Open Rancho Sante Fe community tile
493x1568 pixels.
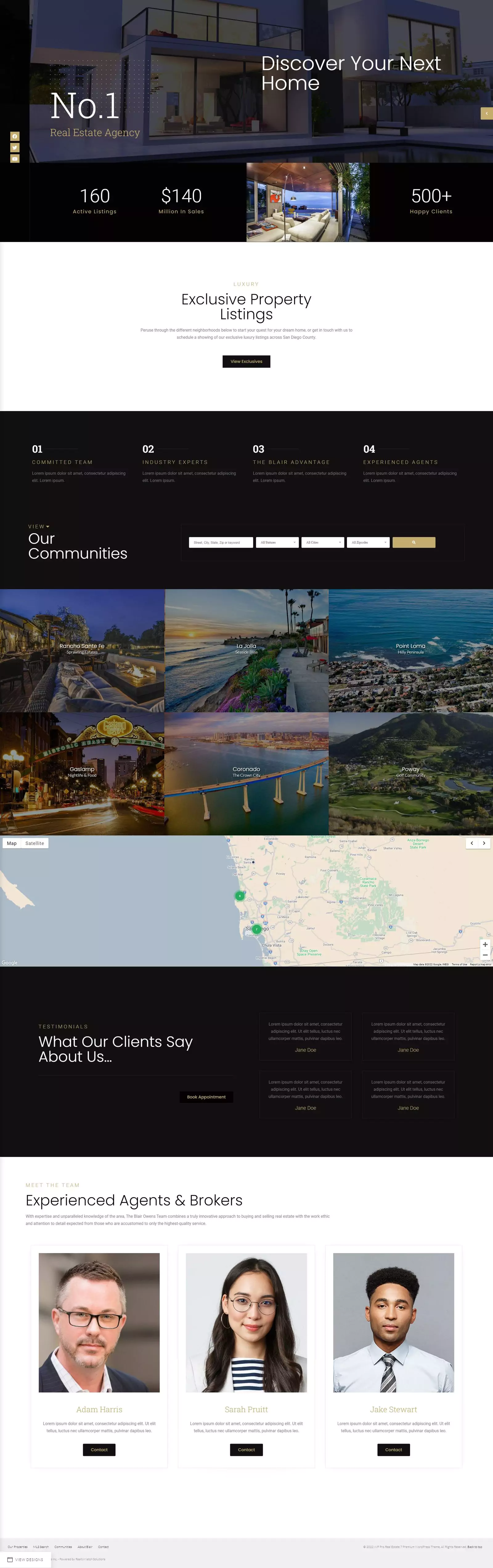coord(82,650)
